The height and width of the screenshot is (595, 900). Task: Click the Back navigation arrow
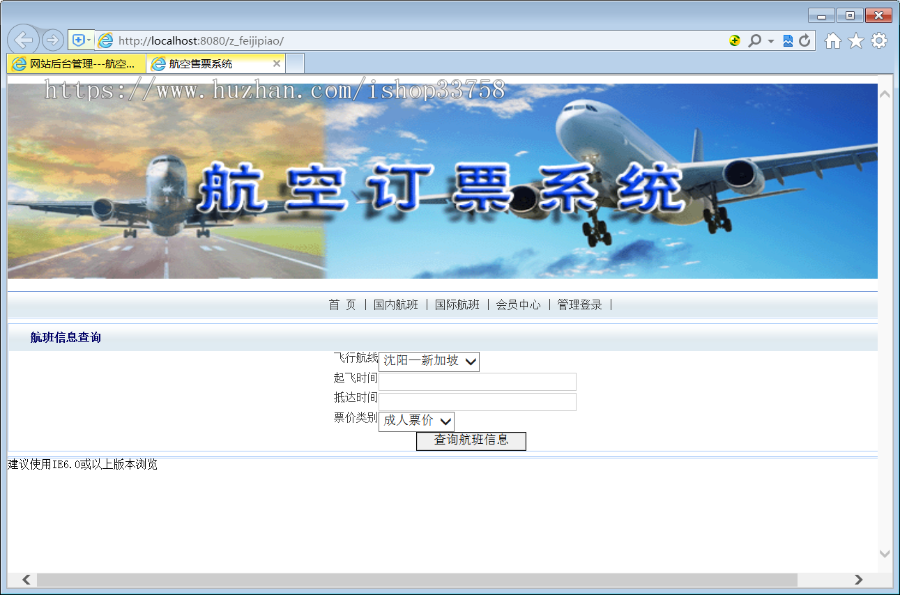click(24, 39)
